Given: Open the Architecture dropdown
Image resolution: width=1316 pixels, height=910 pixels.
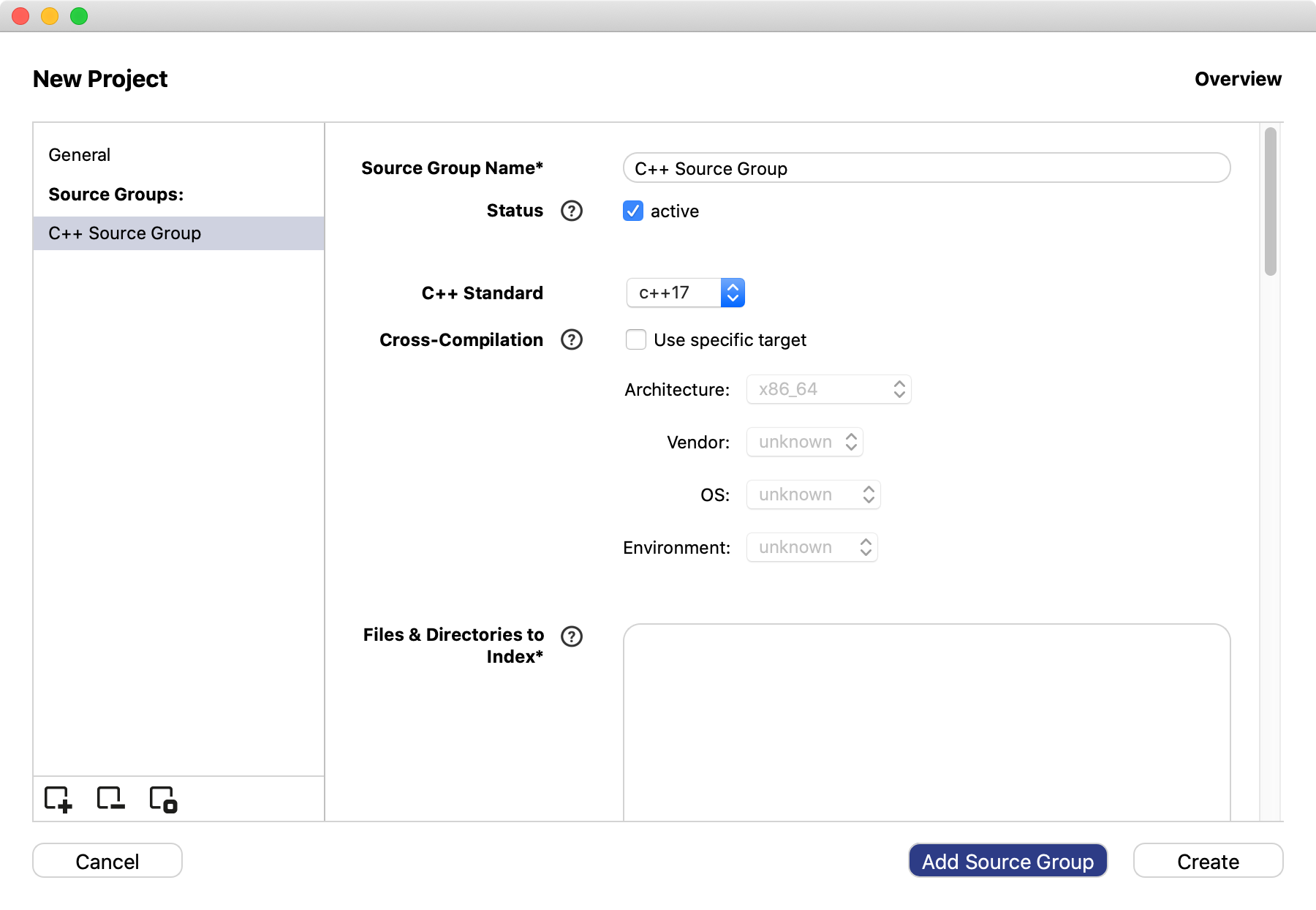Looking at the screenshot, I should [828, 389].
